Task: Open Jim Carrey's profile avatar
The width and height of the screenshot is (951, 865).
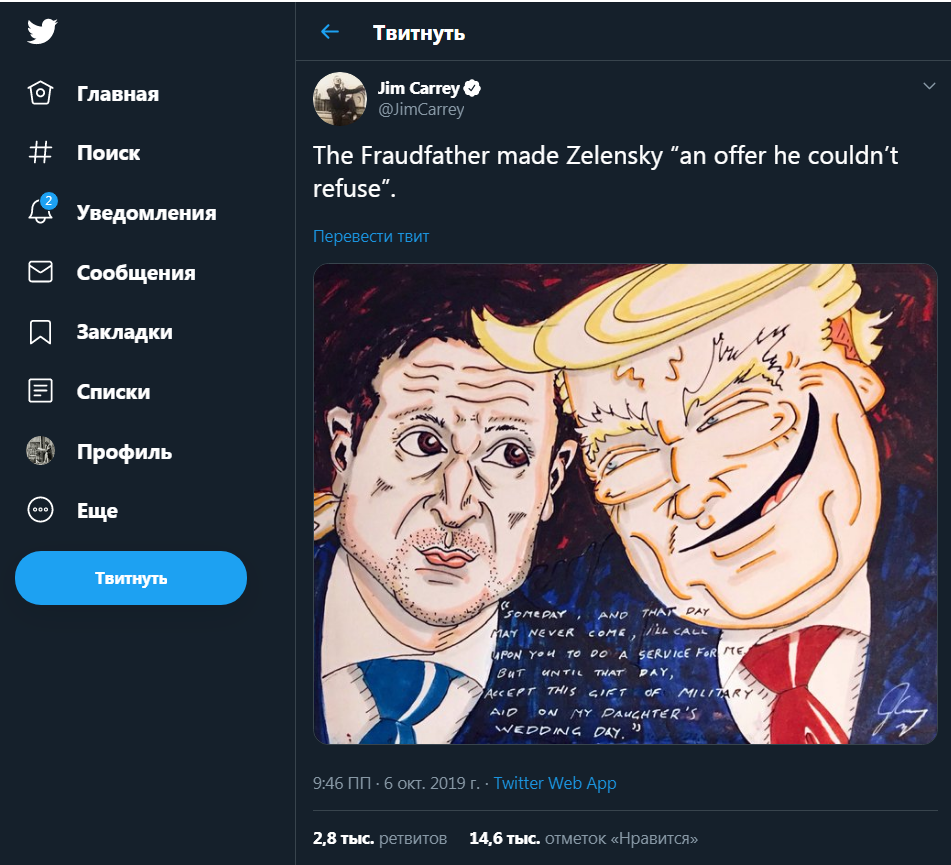Action: (x=340, y=98)
